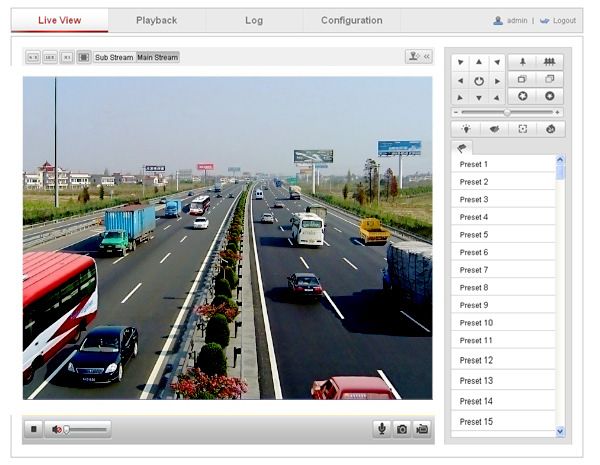600x465 pixels.
Task: Select Preset 5
Action: pyautogui.click(x=503, y=235)
